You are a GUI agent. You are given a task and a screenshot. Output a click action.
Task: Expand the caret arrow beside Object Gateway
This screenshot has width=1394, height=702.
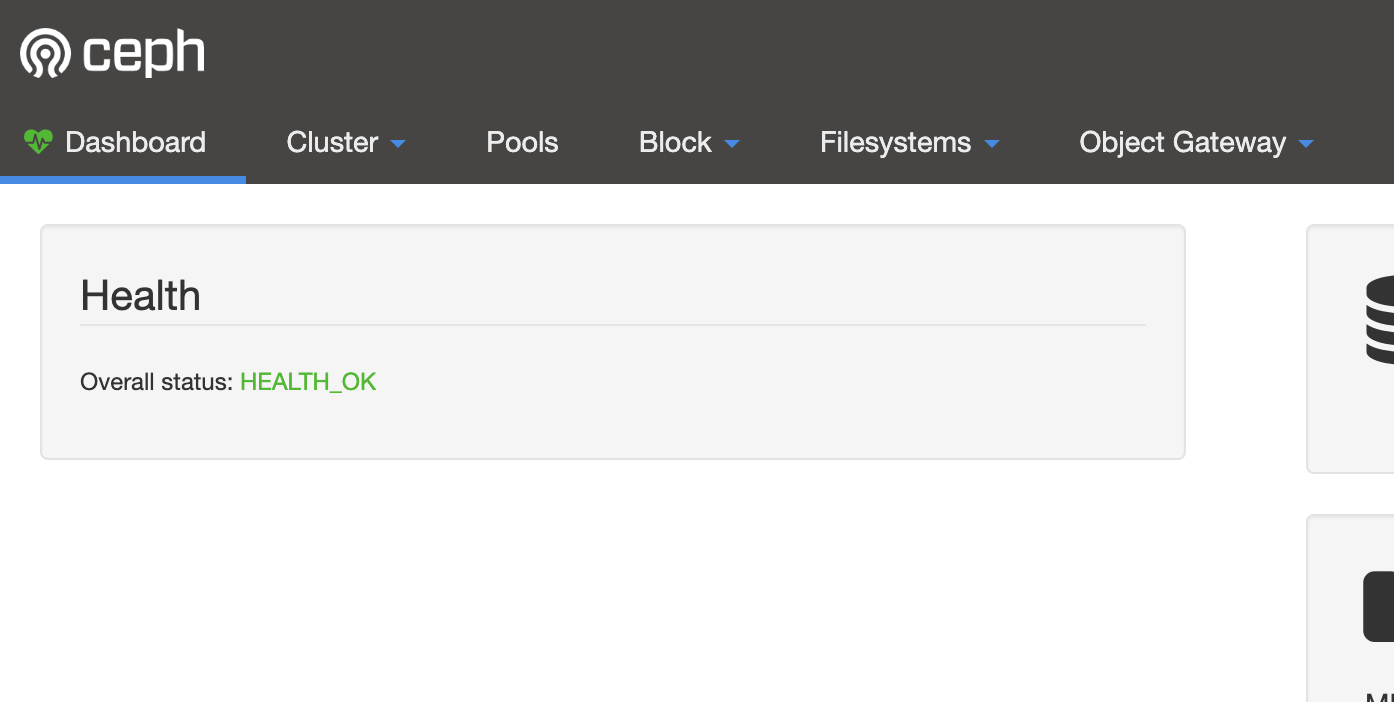click(x=1305, y=144)
